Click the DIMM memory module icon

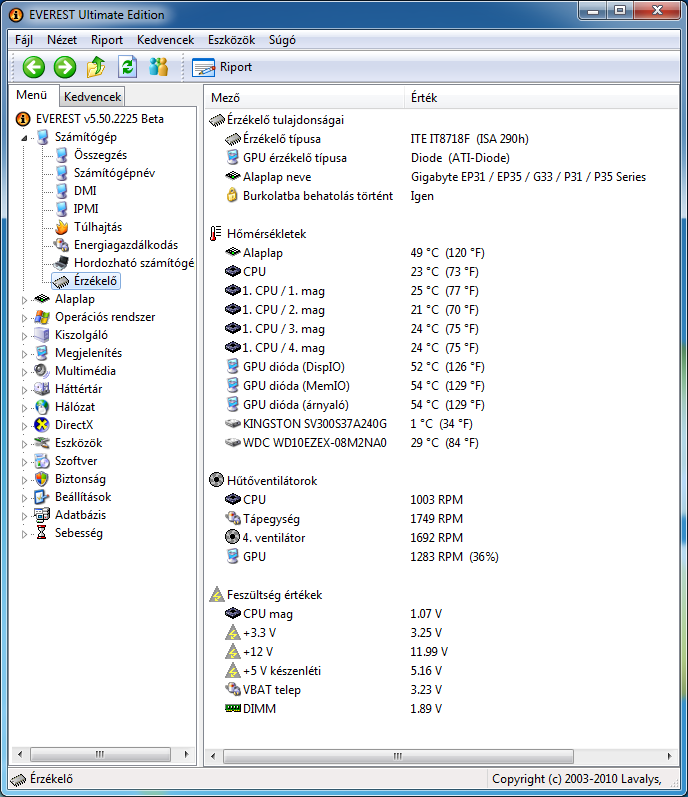pos(233,708)
